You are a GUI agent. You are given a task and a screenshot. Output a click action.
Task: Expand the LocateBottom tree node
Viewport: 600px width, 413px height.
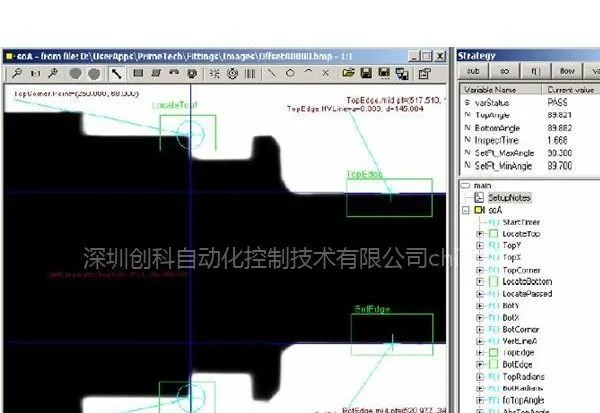480,282
